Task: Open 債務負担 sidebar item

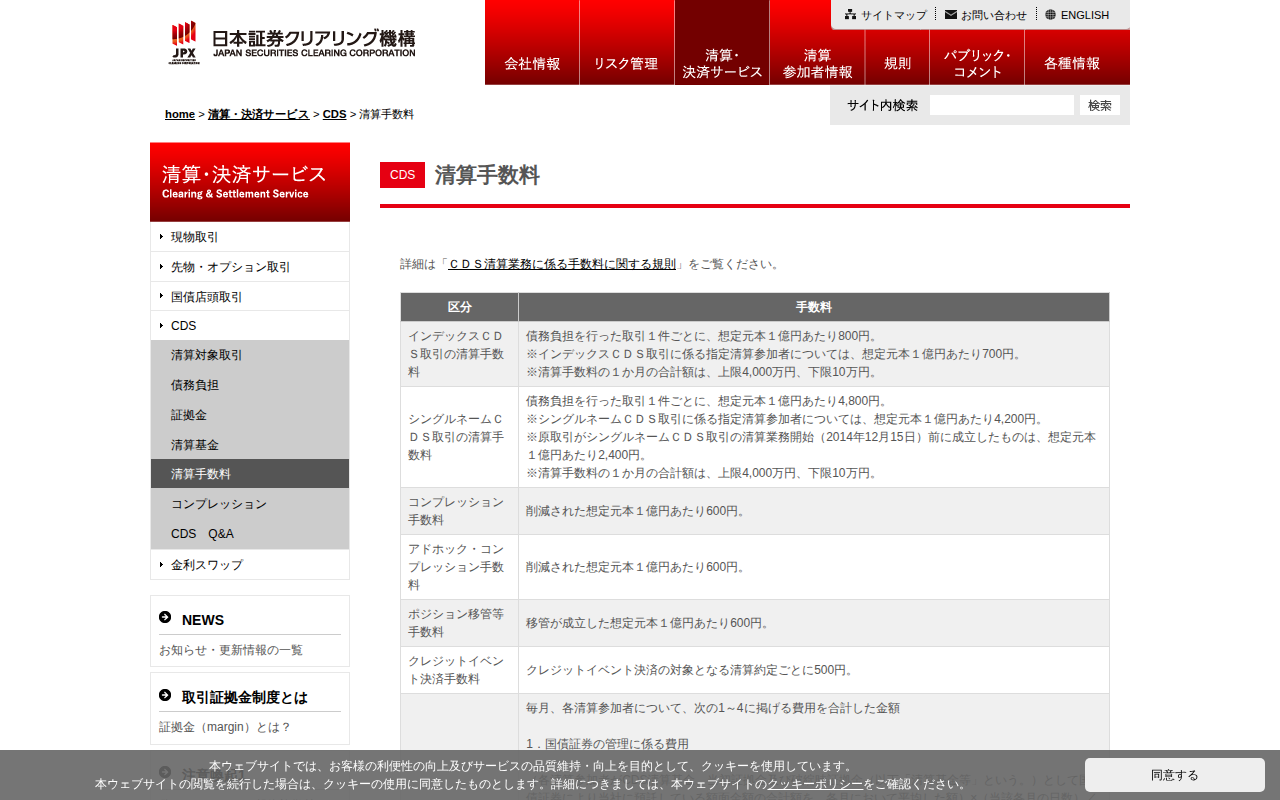Action: (250, 385)
